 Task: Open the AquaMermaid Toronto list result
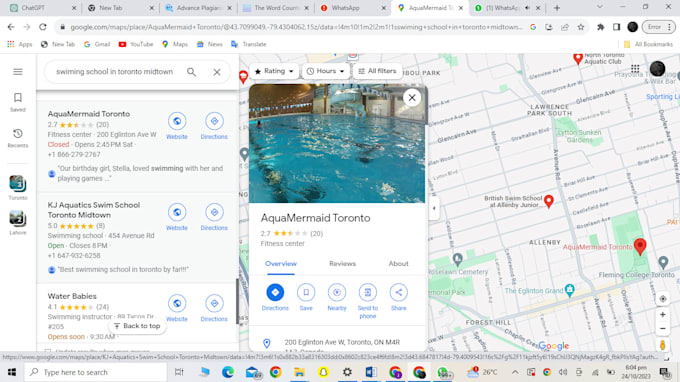88,114
